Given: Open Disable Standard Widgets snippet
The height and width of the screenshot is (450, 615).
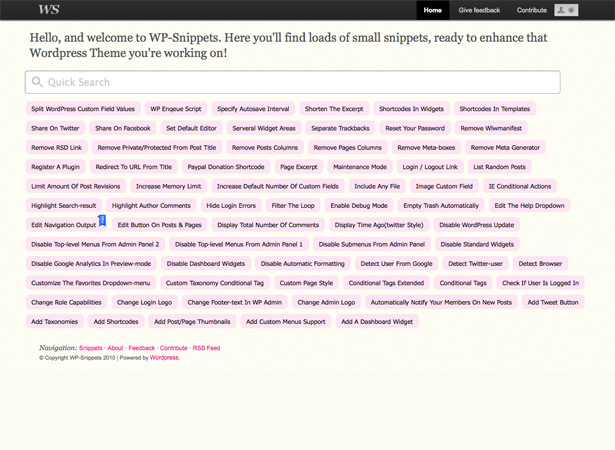Looking at the screenshot, I should [x=477, y=244].
